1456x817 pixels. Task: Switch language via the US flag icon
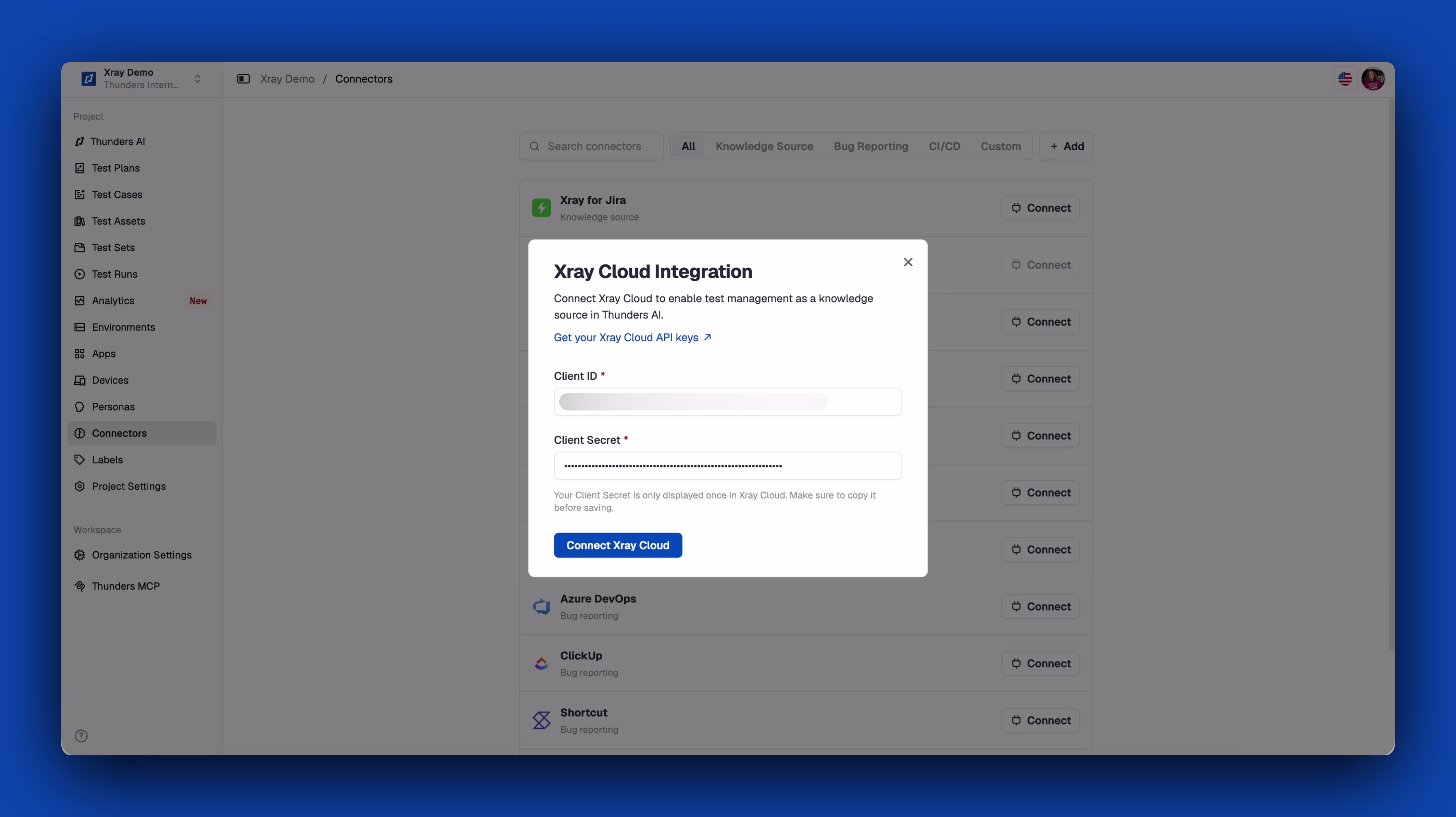pos(1345,79)
